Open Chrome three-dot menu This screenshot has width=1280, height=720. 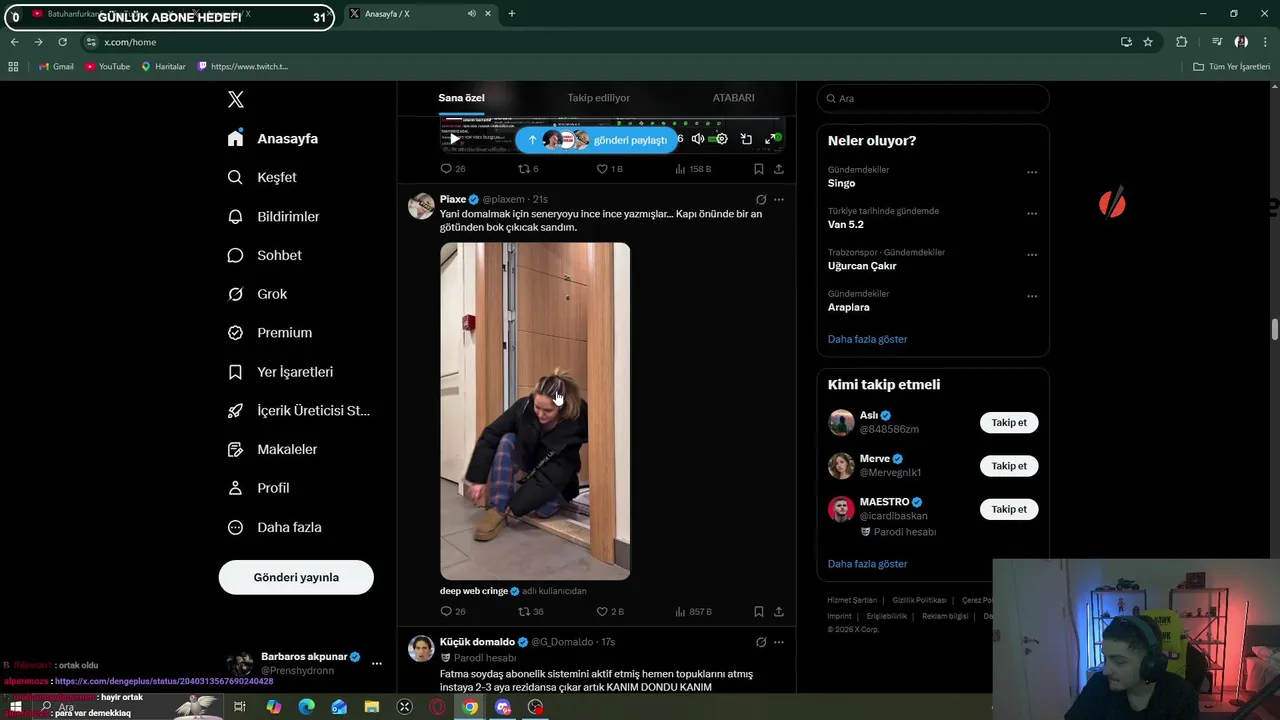point(1265,42)
